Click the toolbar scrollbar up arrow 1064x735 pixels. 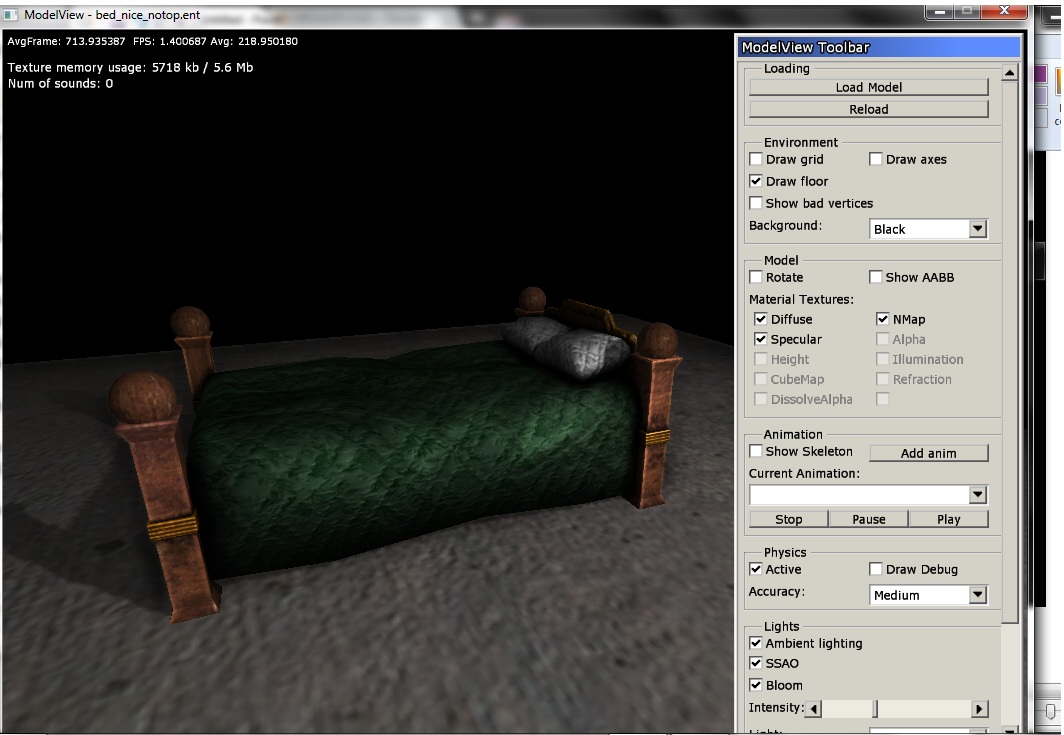click(1009, 73)
